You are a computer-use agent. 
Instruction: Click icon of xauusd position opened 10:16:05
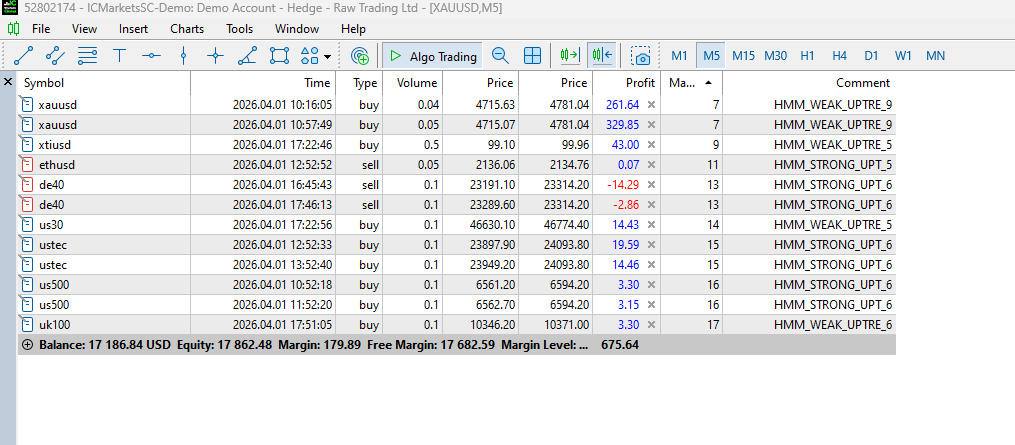point(27,104)
